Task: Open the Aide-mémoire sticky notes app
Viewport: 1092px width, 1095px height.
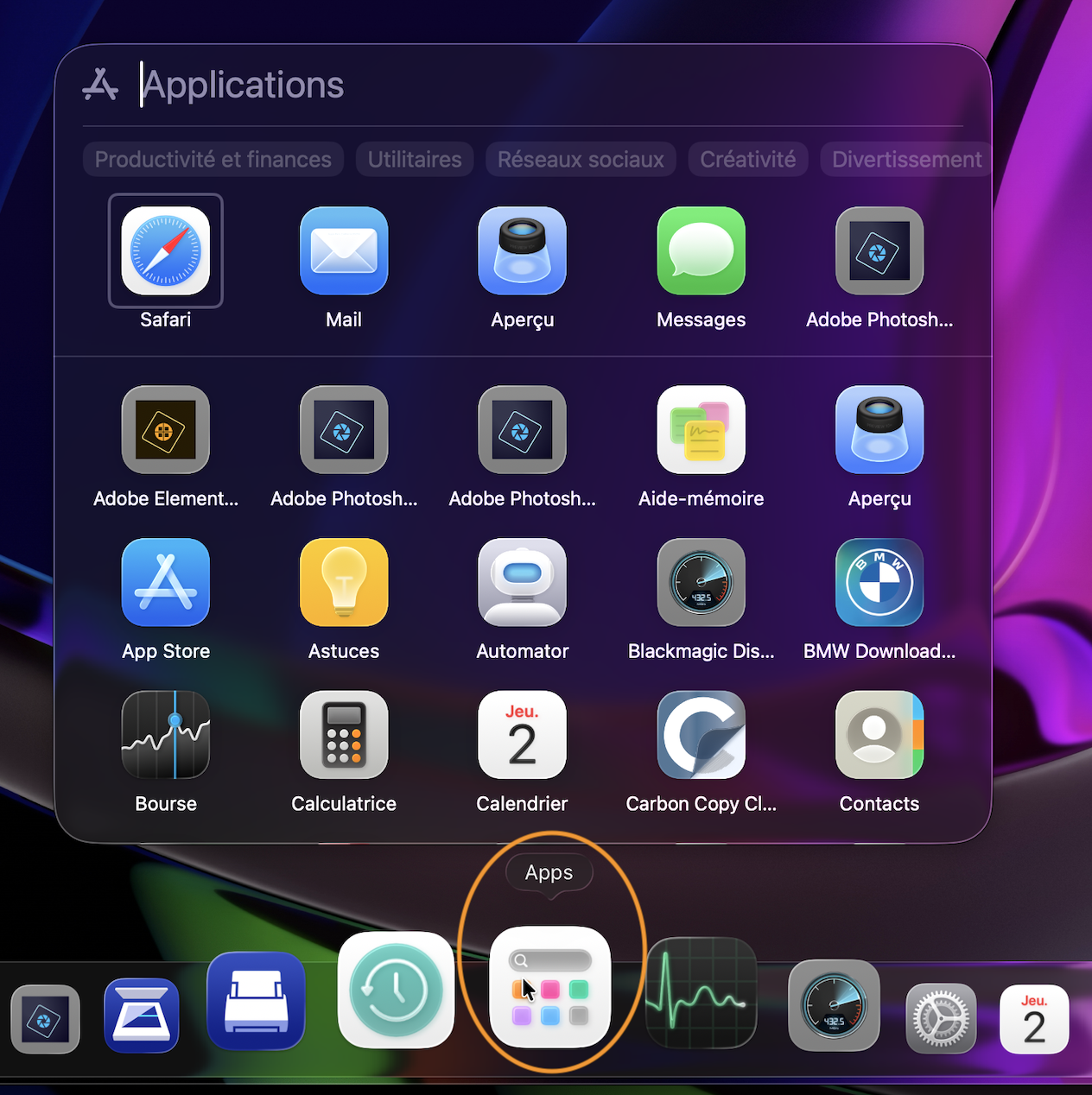Action: [701, 430]
